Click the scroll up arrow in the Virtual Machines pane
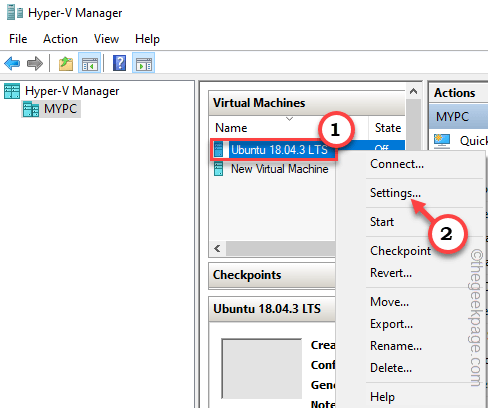 [x=414, y=91]
